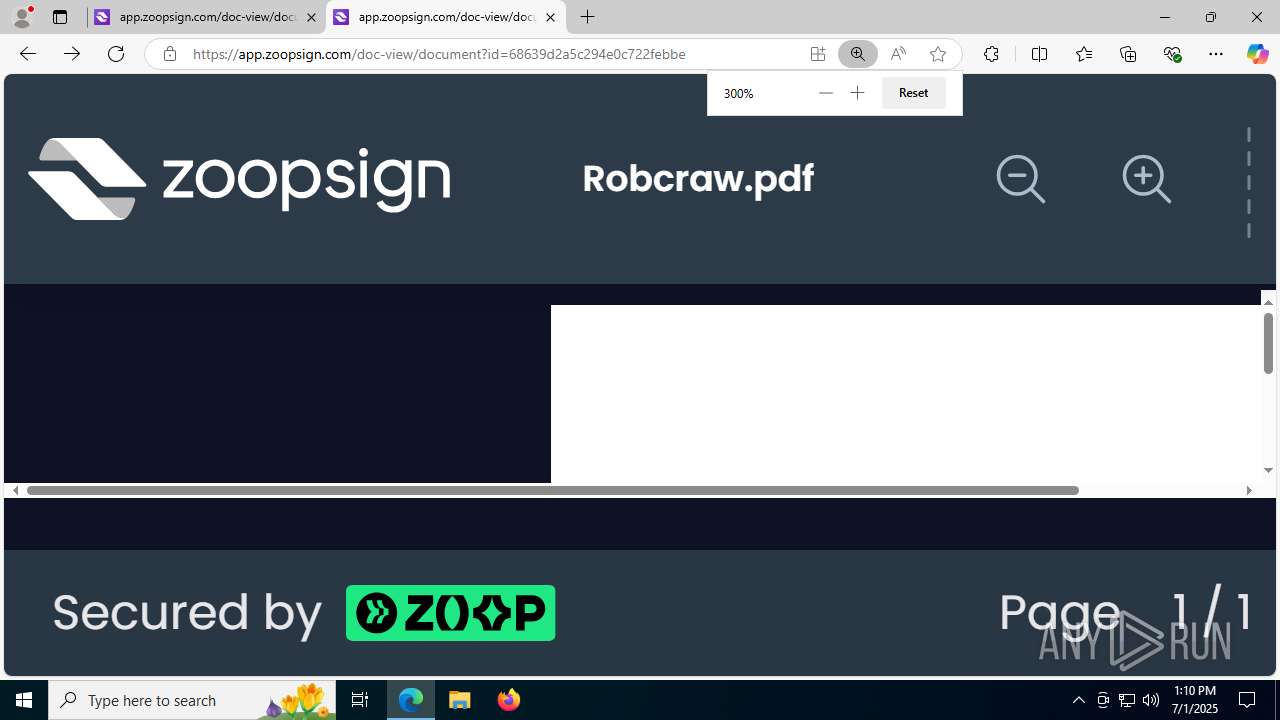Click the taskbar search box
This screenshot has width=1280, height=720.
point(193,700)
